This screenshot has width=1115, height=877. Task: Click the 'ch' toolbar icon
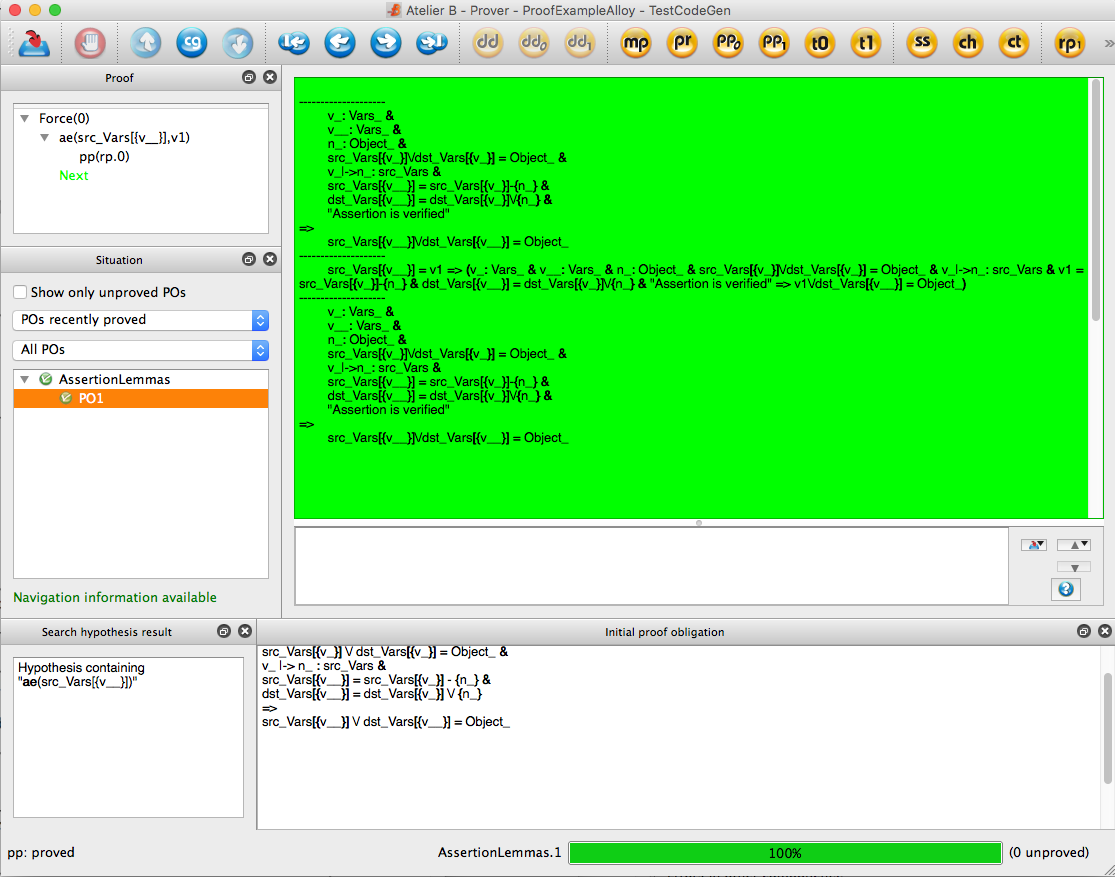(967, 43)
